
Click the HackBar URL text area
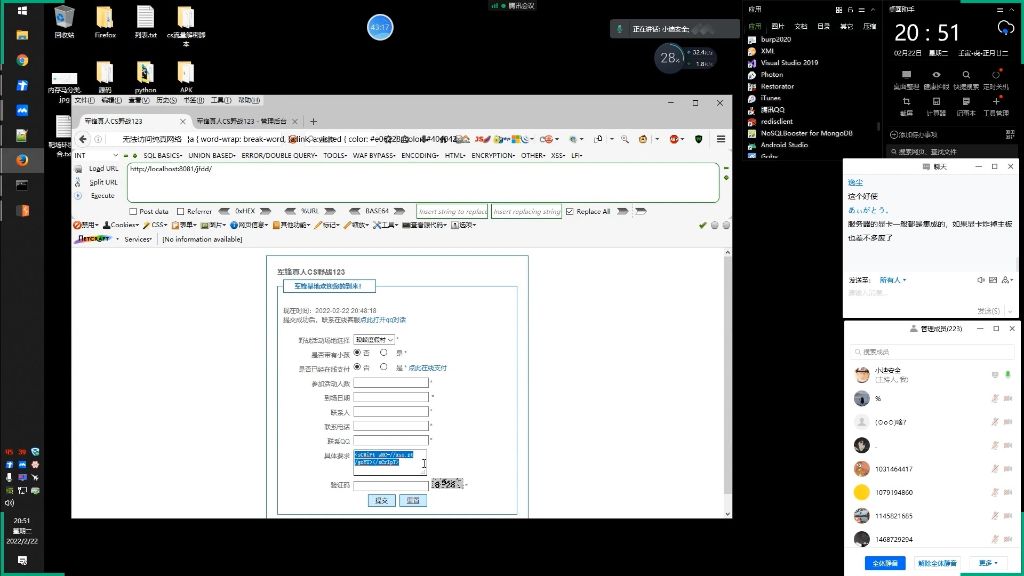(423, 183)
